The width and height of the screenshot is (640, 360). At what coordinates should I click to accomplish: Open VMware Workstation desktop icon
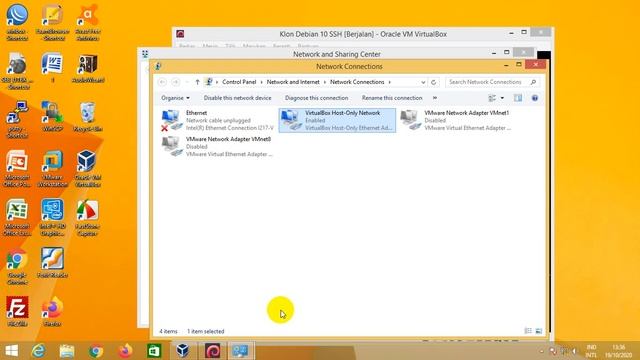pos(52,168)
